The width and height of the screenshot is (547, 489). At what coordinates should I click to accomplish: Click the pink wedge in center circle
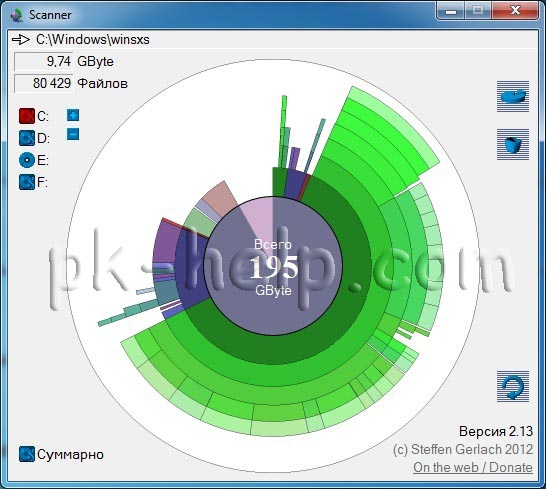coord(260,218)
